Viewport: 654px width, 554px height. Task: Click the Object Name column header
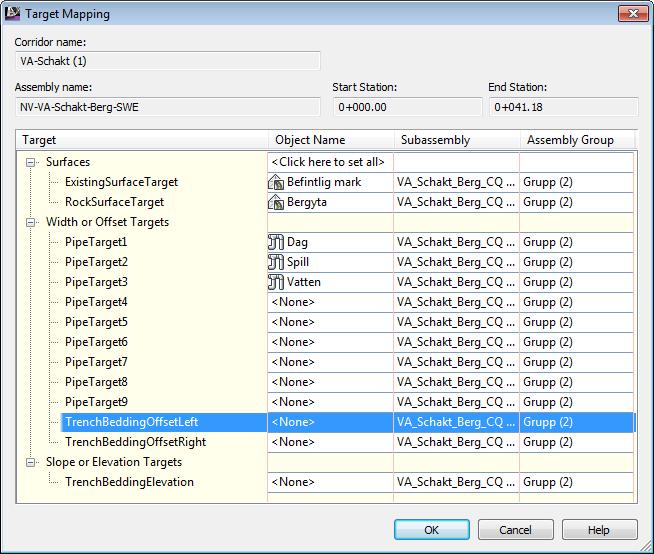point(331,140)
